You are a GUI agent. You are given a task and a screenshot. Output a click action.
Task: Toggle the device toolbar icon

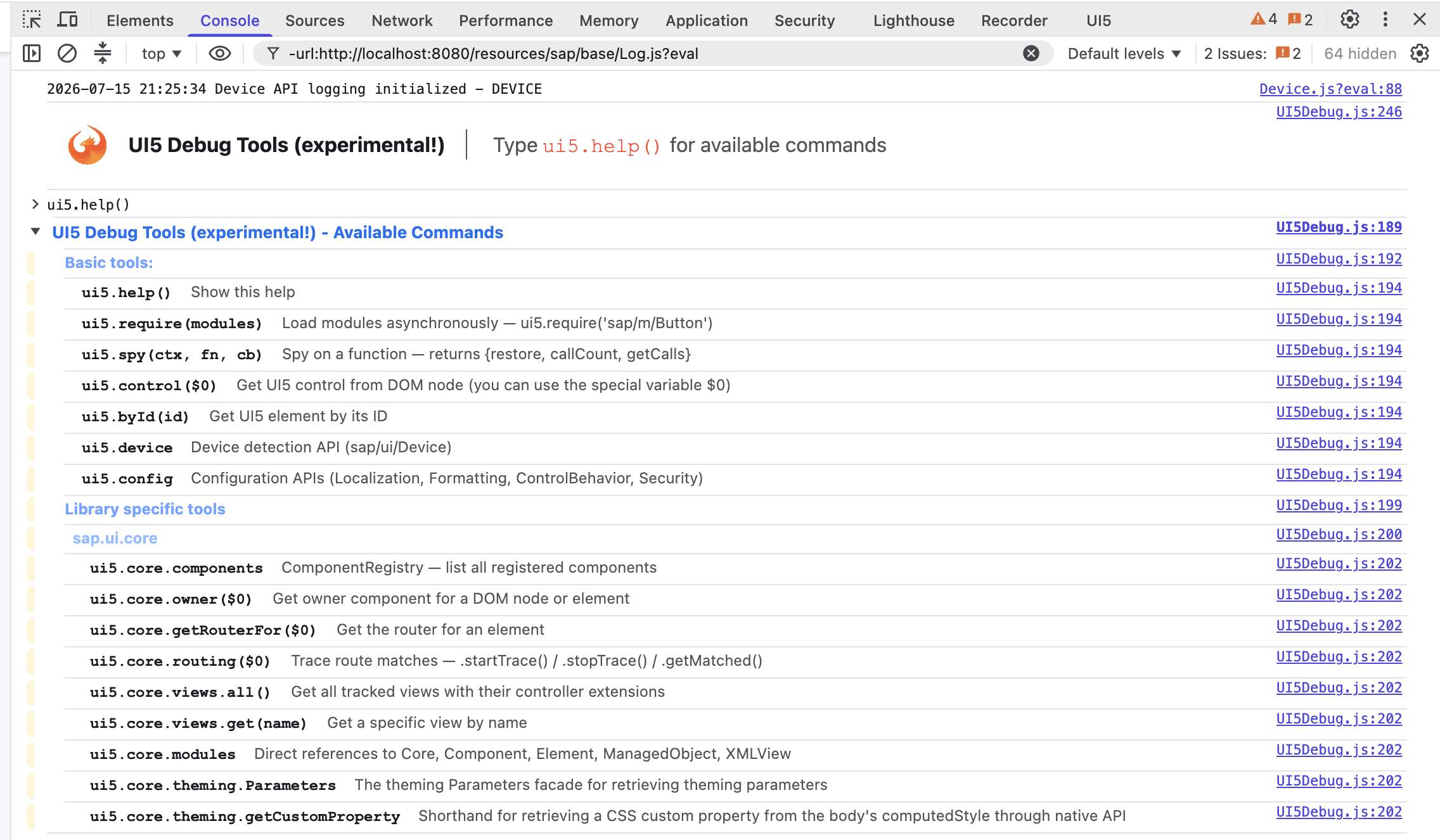67,20
